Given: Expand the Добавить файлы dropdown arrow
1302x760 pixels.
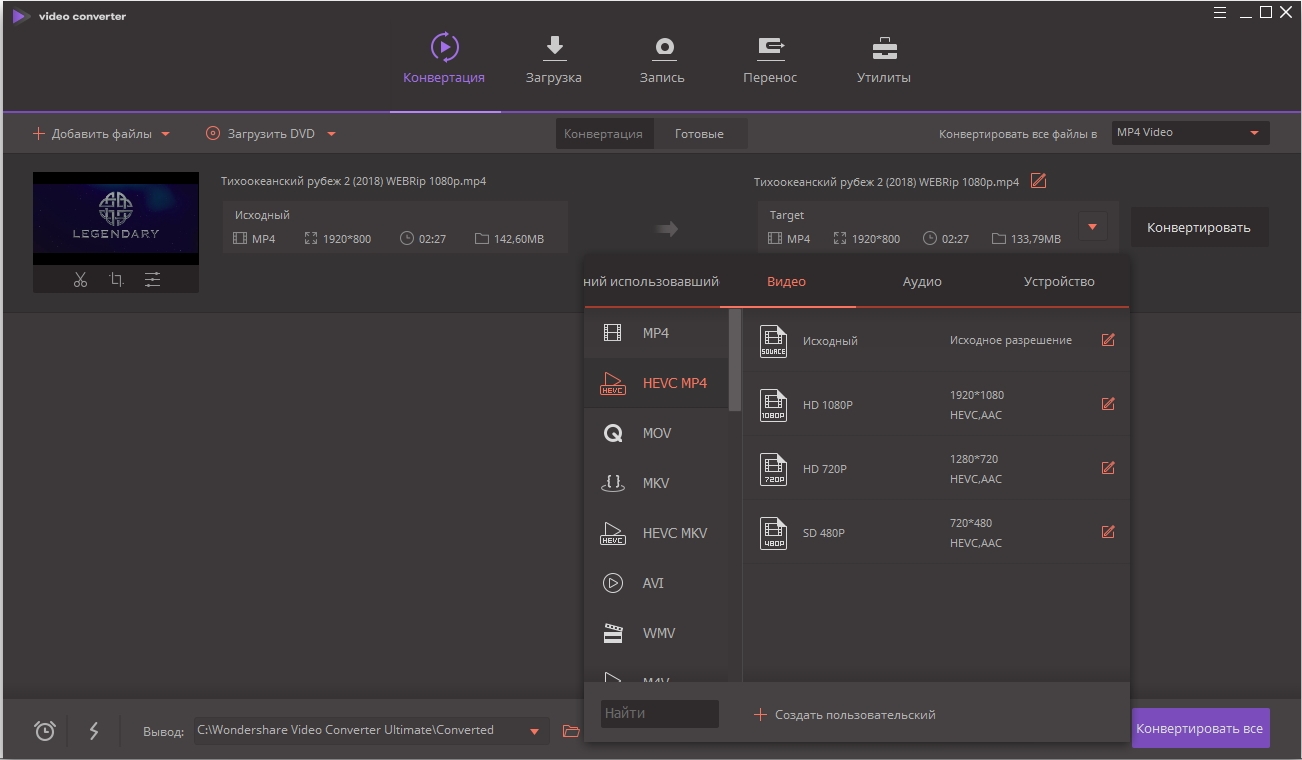Looking at the screenshot, I should tap(166, 134).
